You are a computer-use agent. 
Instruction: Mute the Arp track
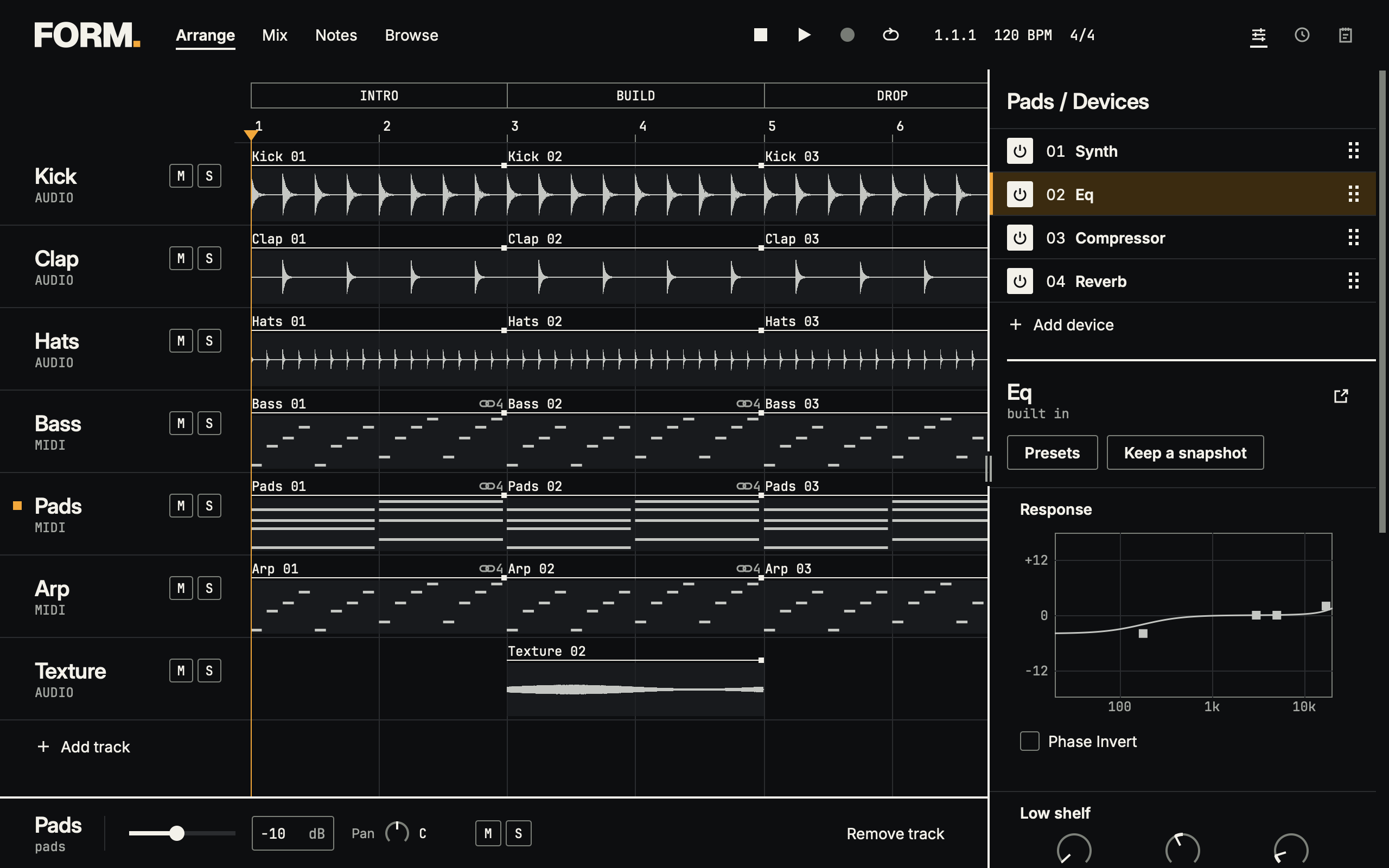pyautogui.click(x=181, y=589)
